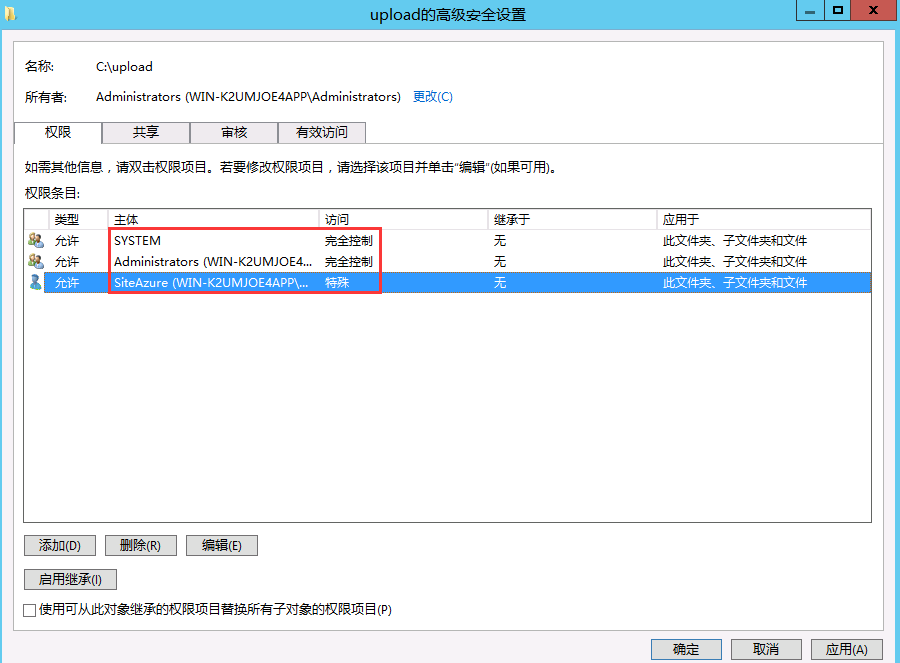
Task: Switch to the 共享 tab
Action: (x=145, y=132)
